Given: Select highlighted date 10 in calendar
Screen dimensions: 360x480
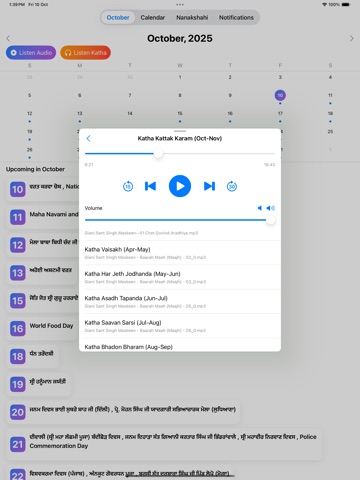Looking at the screenshot, I should tap(280, 95).
